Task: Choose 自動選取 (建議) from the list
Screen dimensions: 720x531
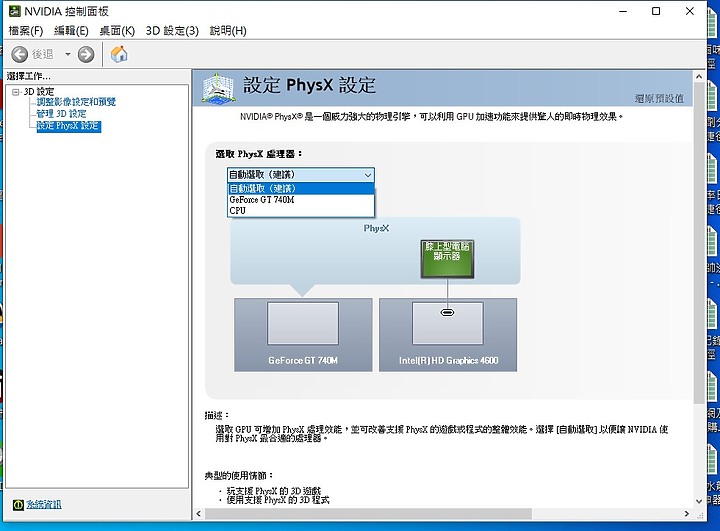Action: (301, 188)
